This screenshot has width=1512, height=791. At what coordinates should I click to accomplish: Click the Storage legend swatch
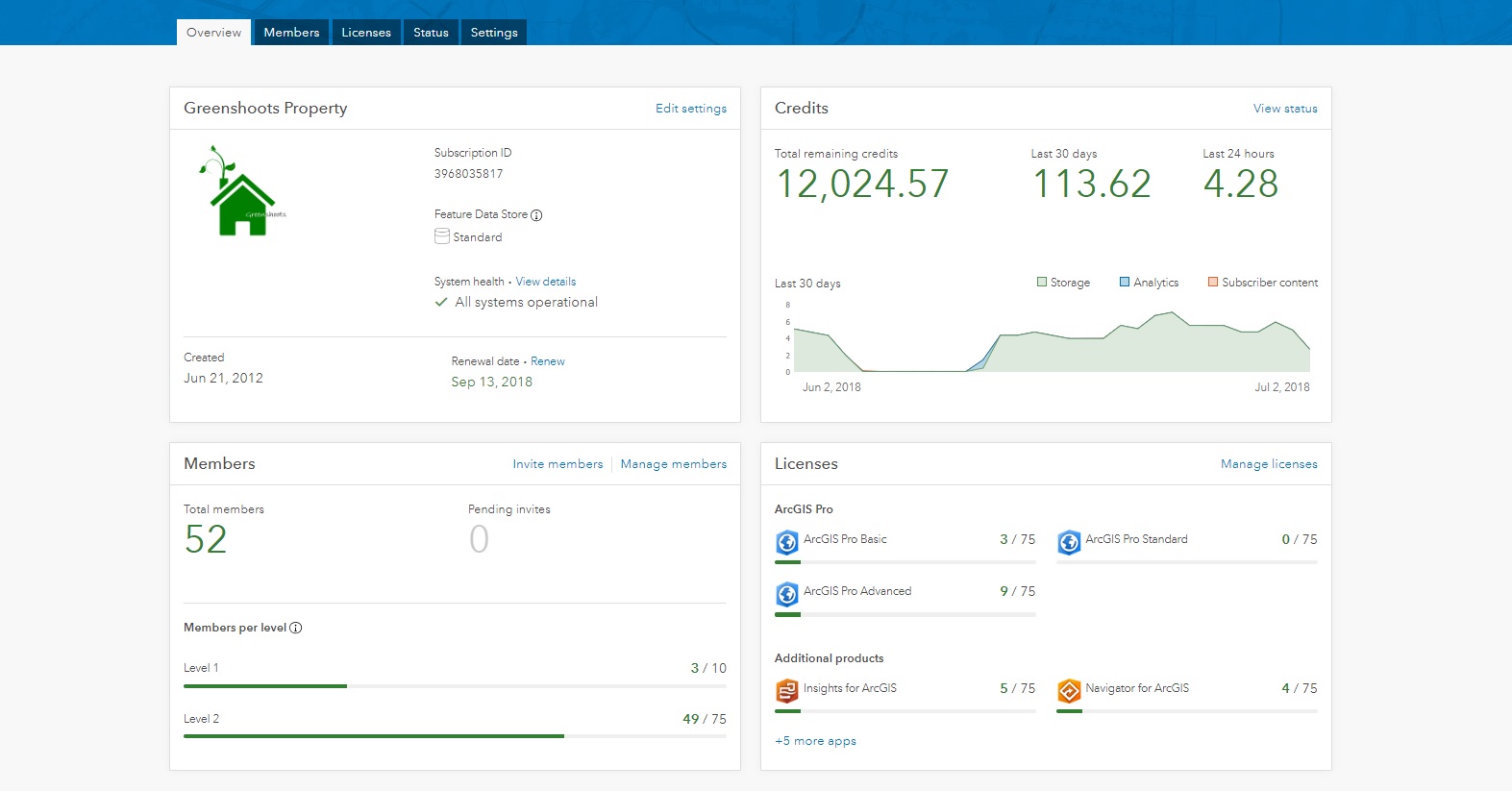1042,282
